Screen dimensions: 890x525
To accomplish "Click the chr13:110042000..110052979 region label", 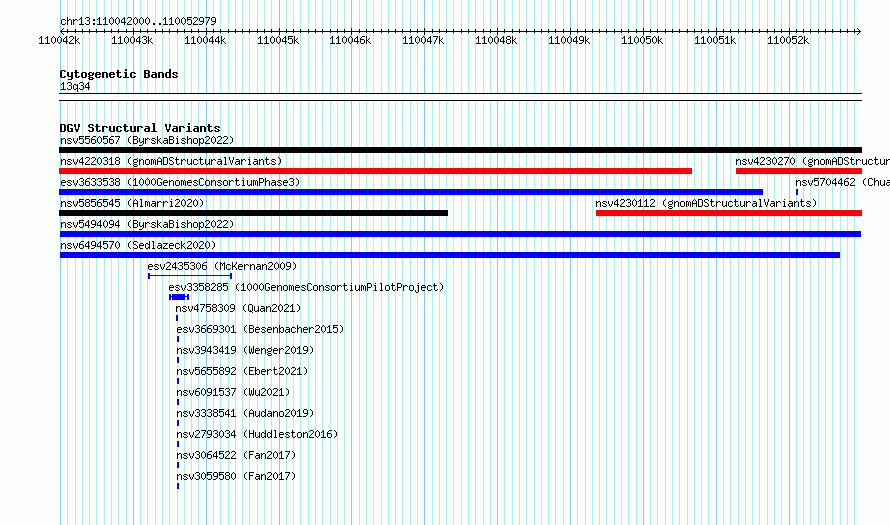I will [x=138, y=21].
